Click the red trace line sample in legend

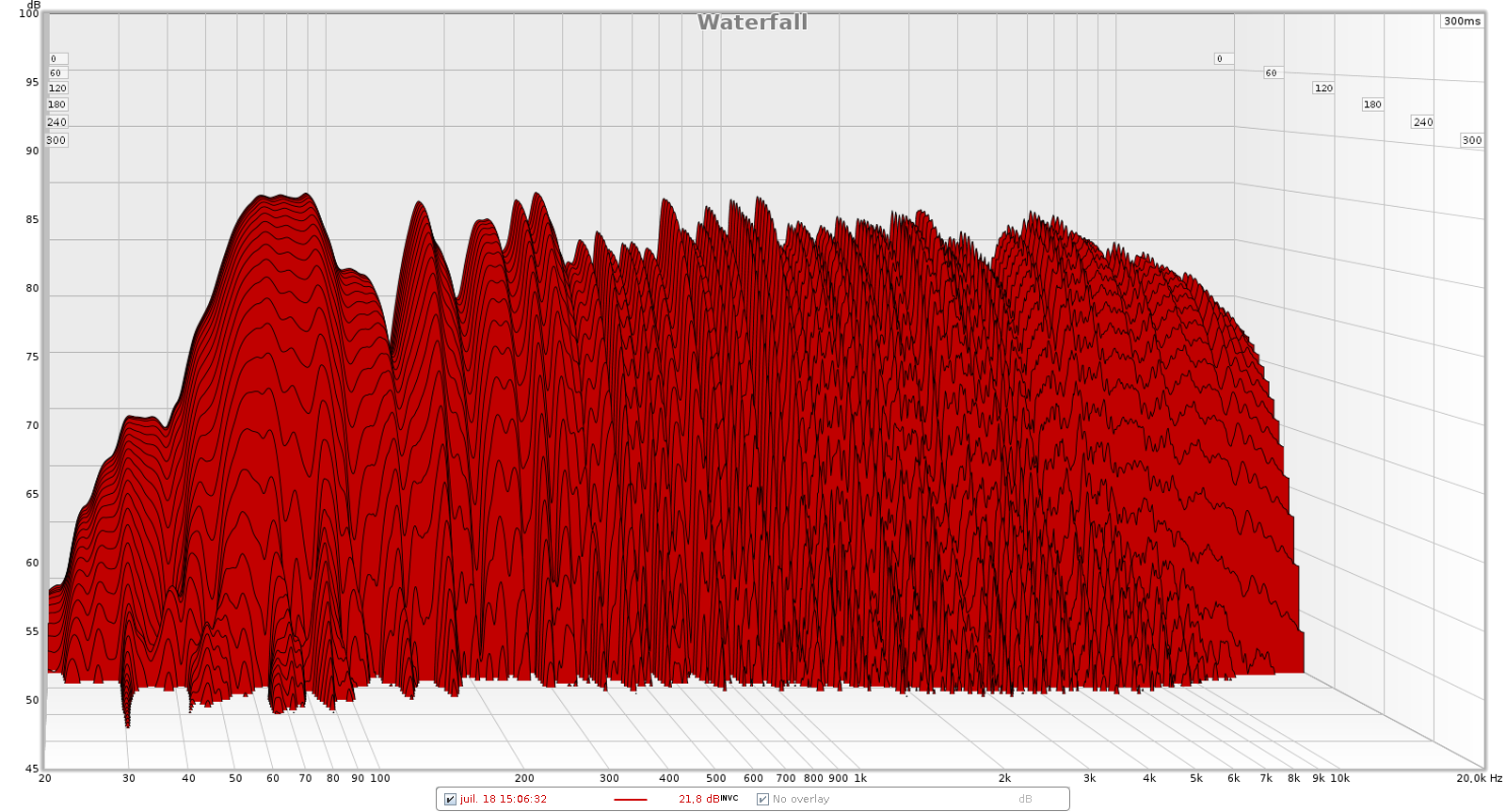630,799
